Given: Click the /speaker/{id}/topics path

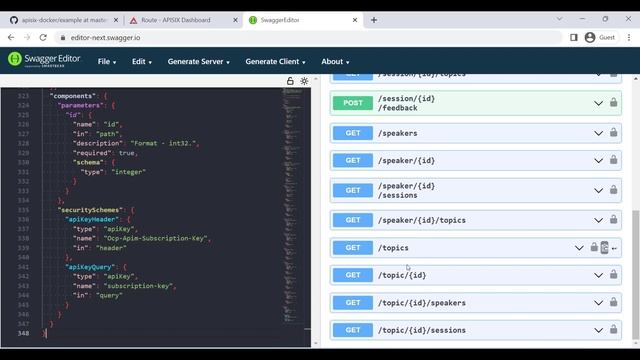Looking at the screenshot, I should click(422, 220).
